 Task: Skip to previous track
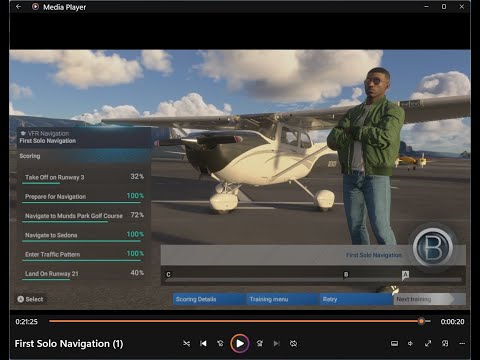pyautogui.click(x=203, y=343)
